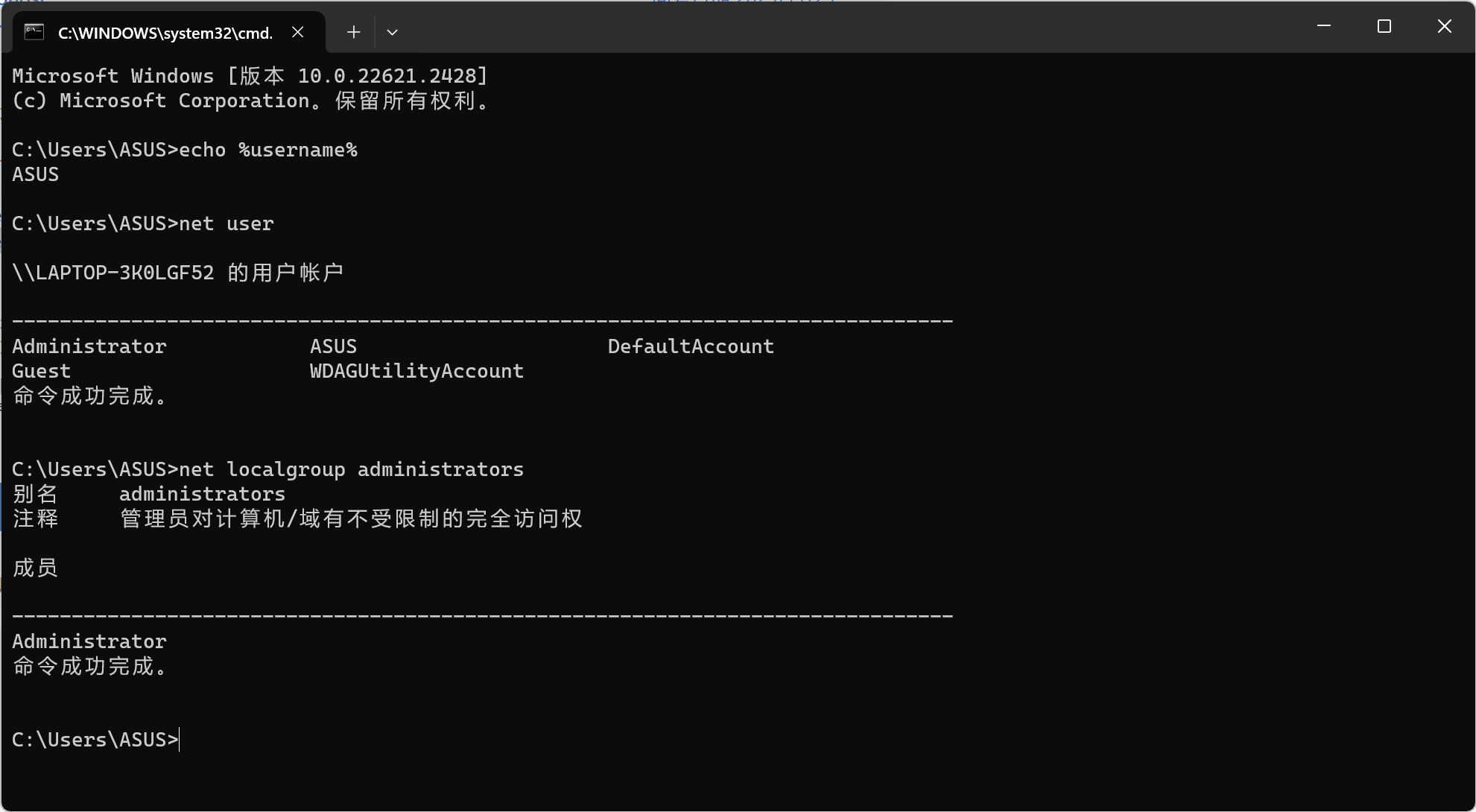Click the LAPTOP-3K0LGF52 computer name text
Viewport: 1476px width, 812px height.
125,273
